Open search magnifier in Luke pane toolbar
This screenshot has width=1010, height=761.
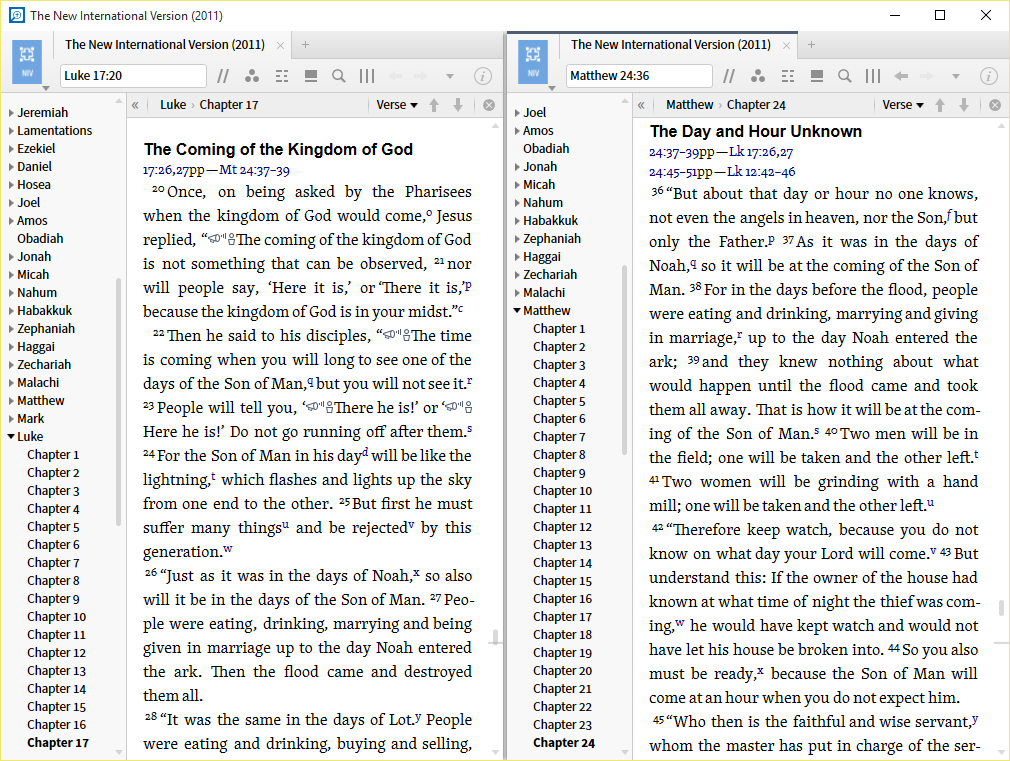point(339,76)
